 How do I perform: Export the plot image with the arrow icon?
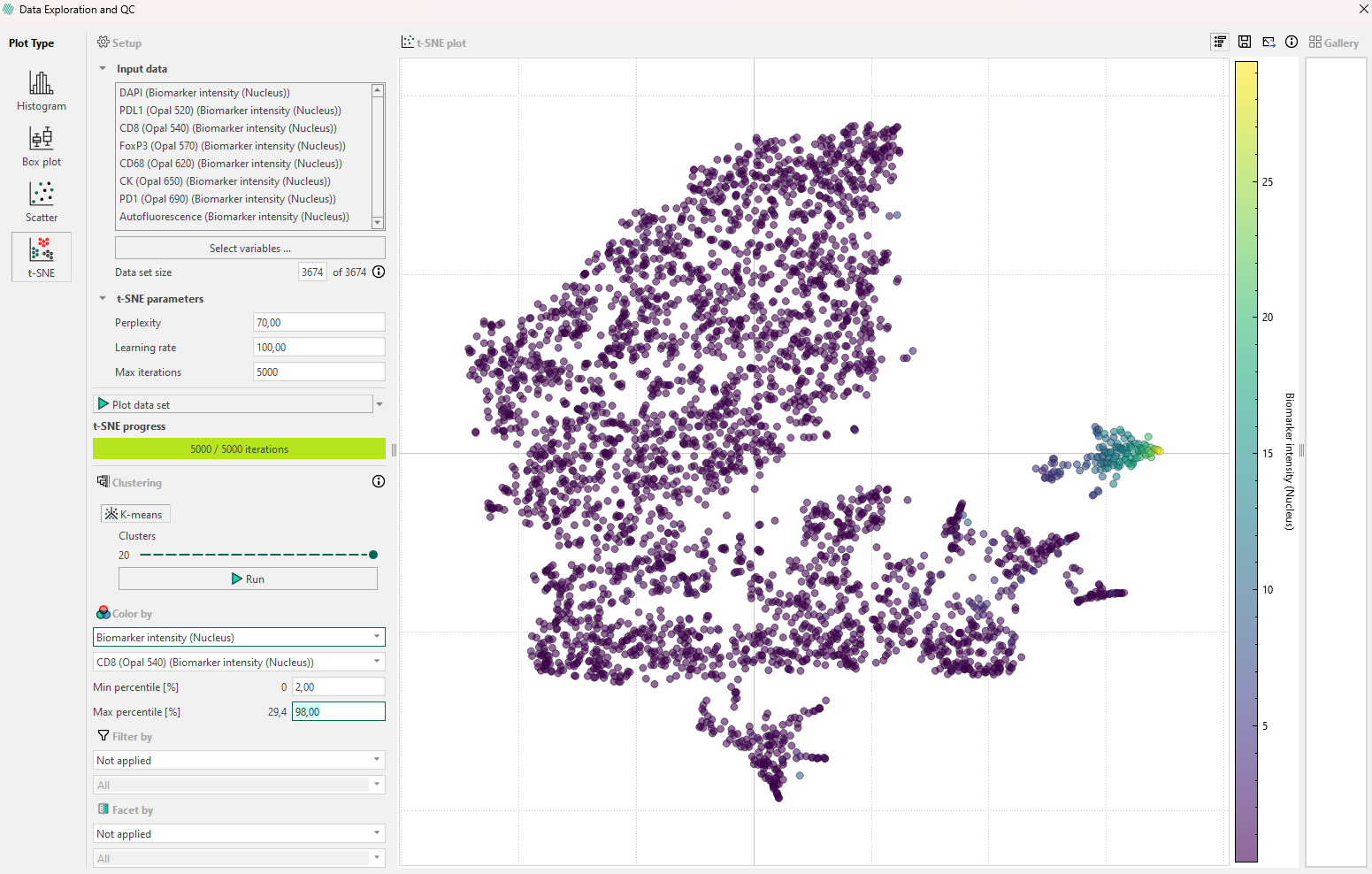coord(1269,42)
